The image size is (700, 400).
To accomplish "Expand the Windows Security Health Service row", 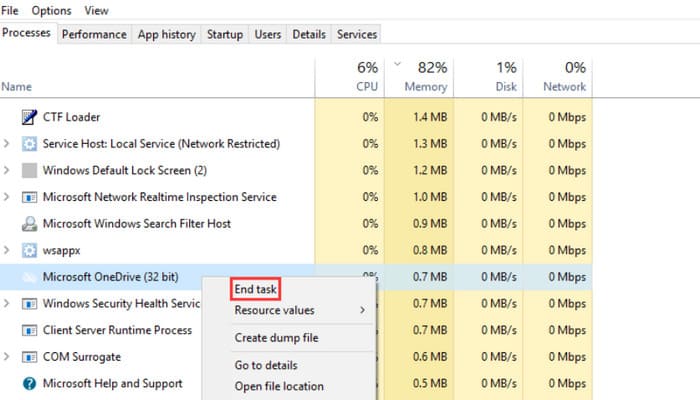I will (6, 304).
